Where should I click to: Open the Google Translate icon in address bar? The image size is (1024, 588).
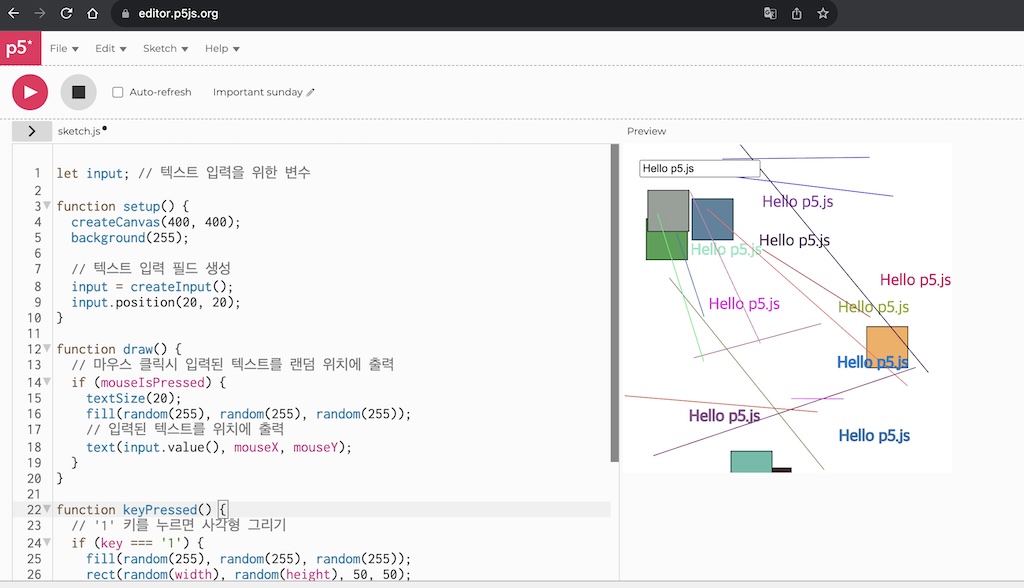pyautogui.click(x=769, y=13)
